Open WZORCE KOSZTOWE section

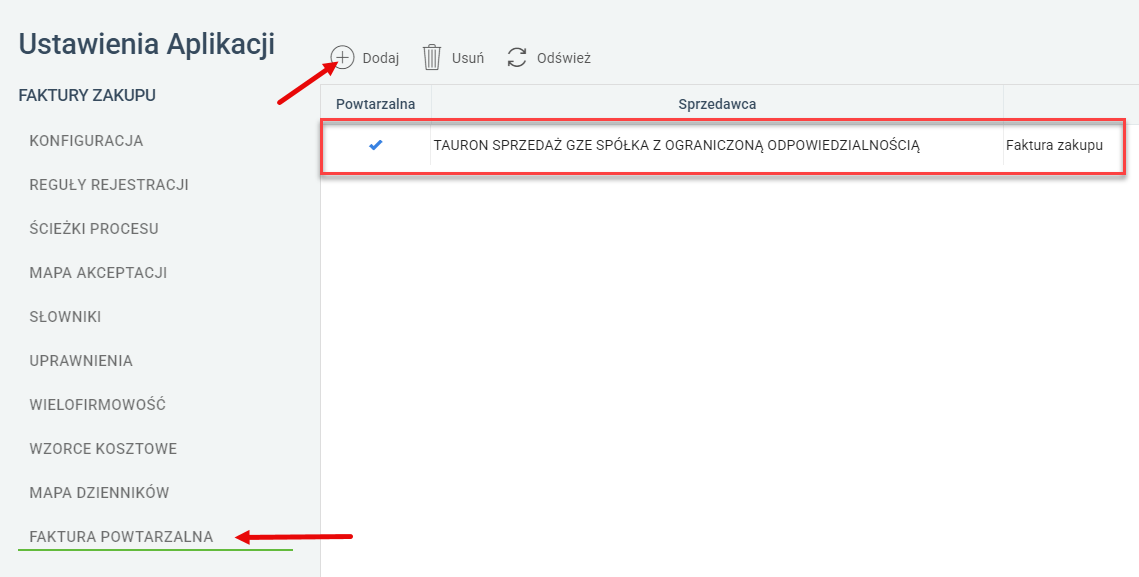(103, 449)
